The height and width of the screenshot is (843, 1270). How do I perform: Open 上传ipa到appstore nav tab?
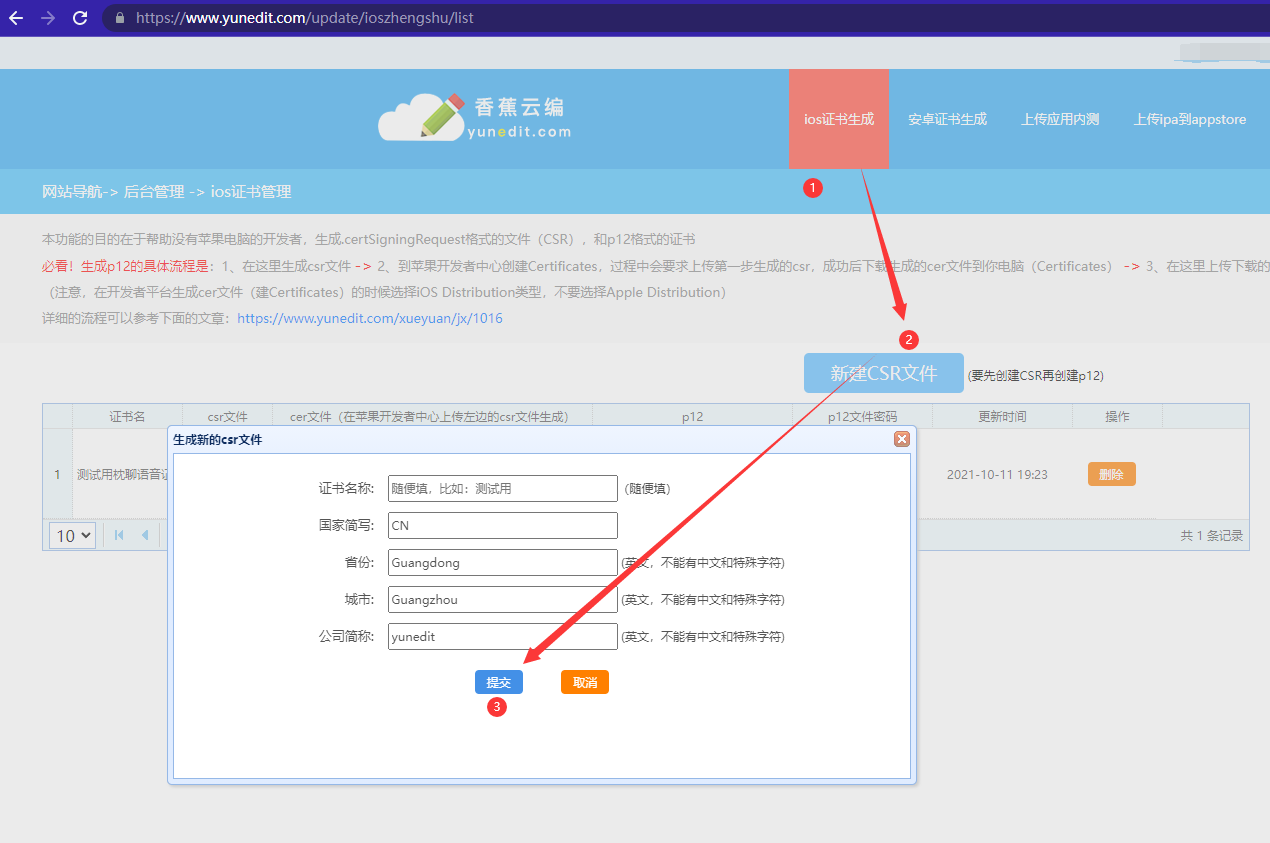click(x=1190, y=119)
